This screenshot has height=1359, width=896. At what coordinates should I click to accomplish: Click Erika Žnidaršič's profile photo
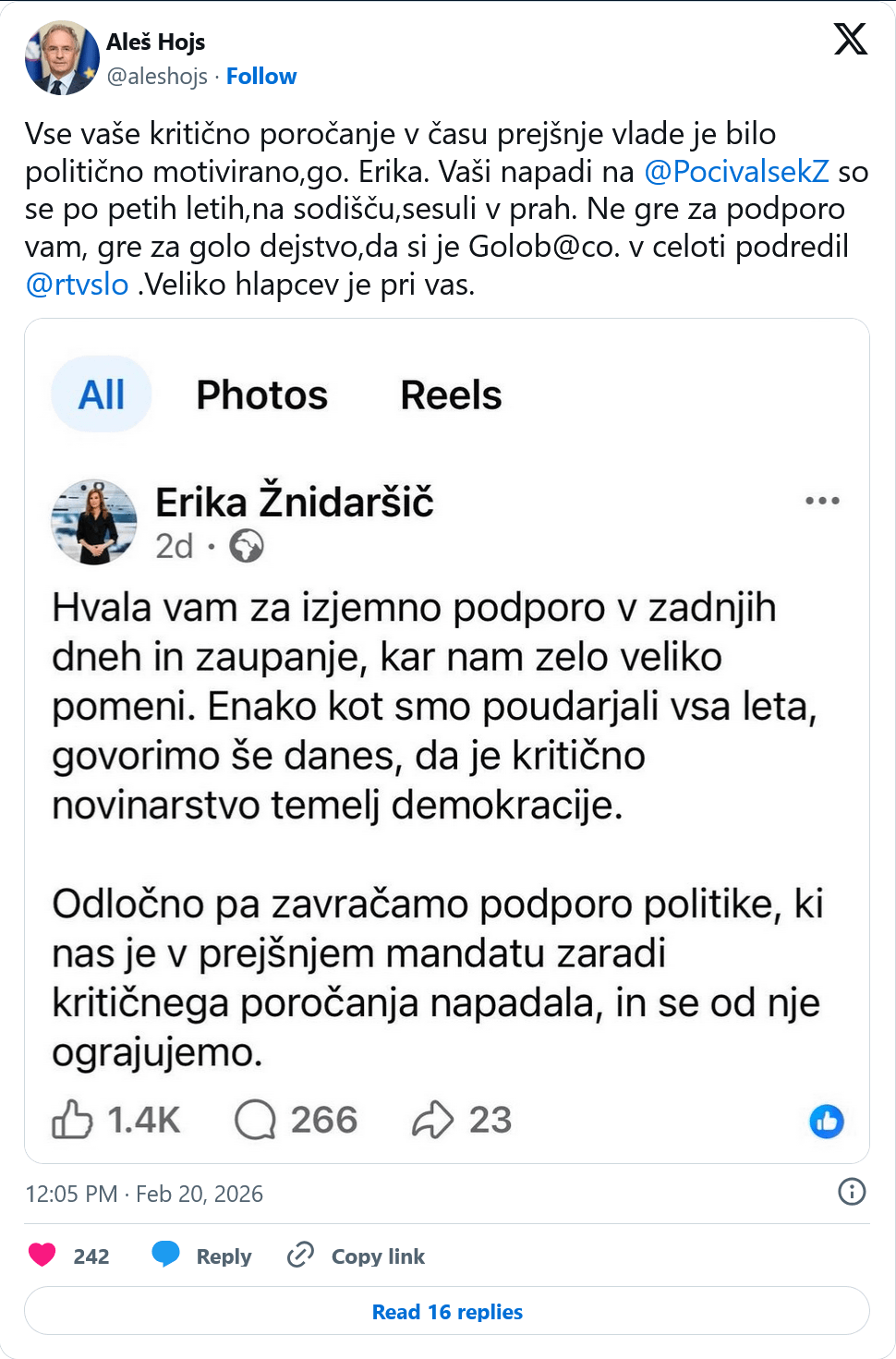94,522
